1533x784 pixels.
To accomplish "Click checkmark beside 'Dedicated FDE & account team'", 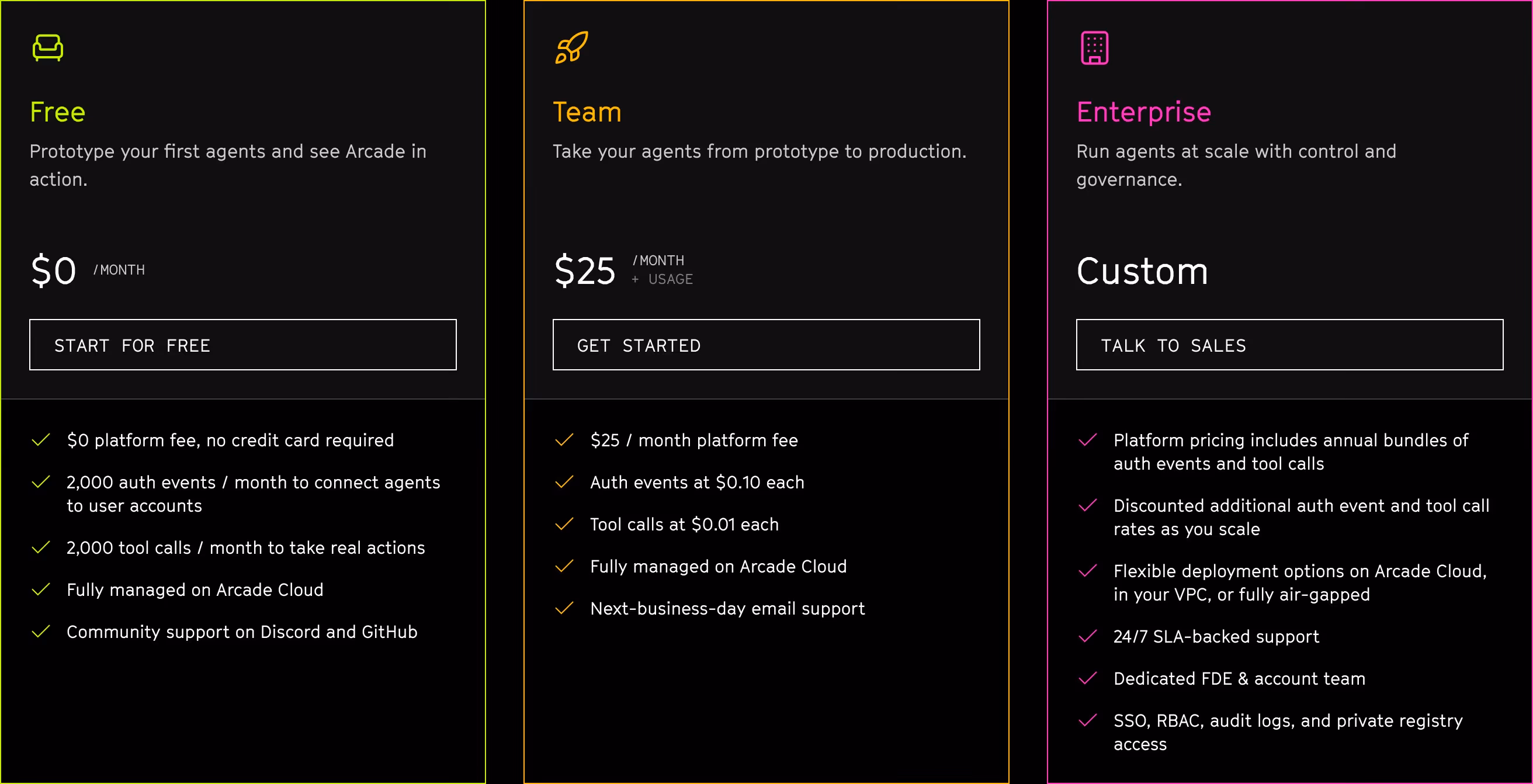I will [x=1087, y=679].
